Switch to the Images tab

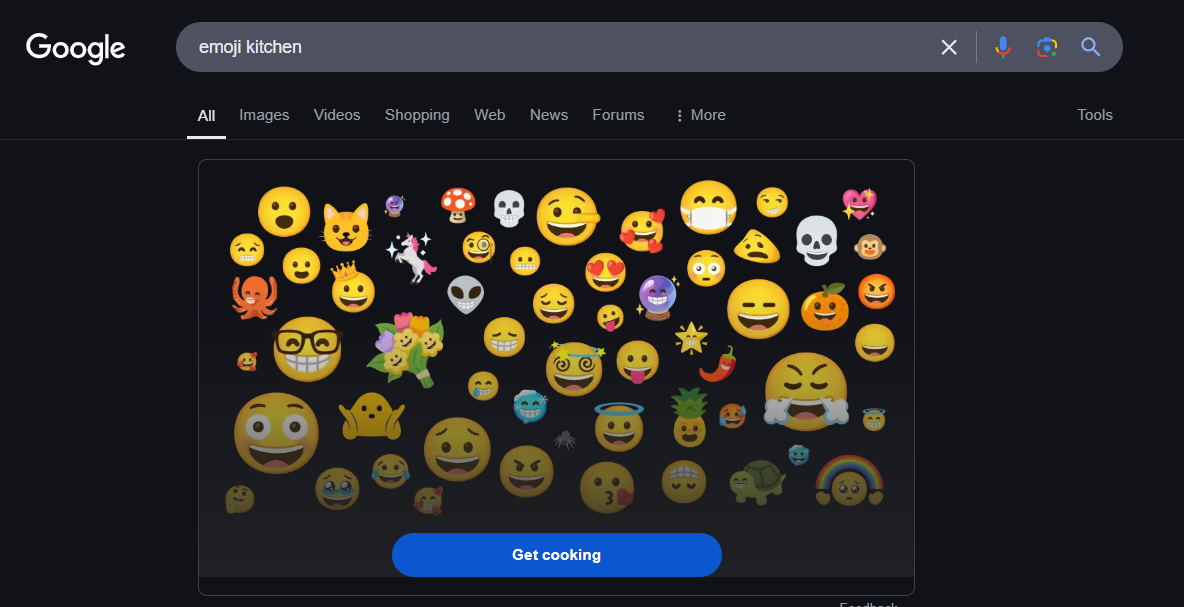(x=264, y=115)
